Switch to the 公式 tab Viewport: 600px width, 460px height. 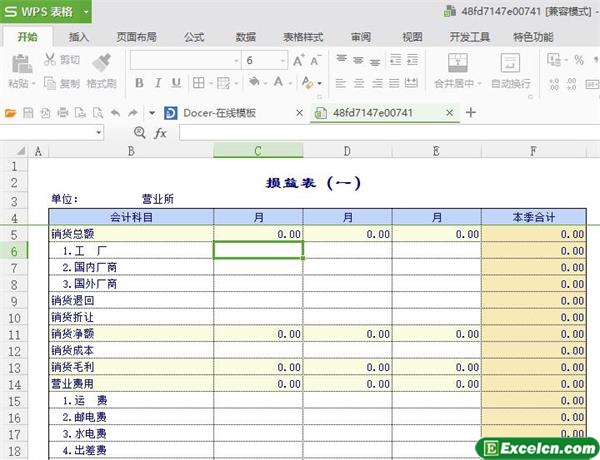194,37
